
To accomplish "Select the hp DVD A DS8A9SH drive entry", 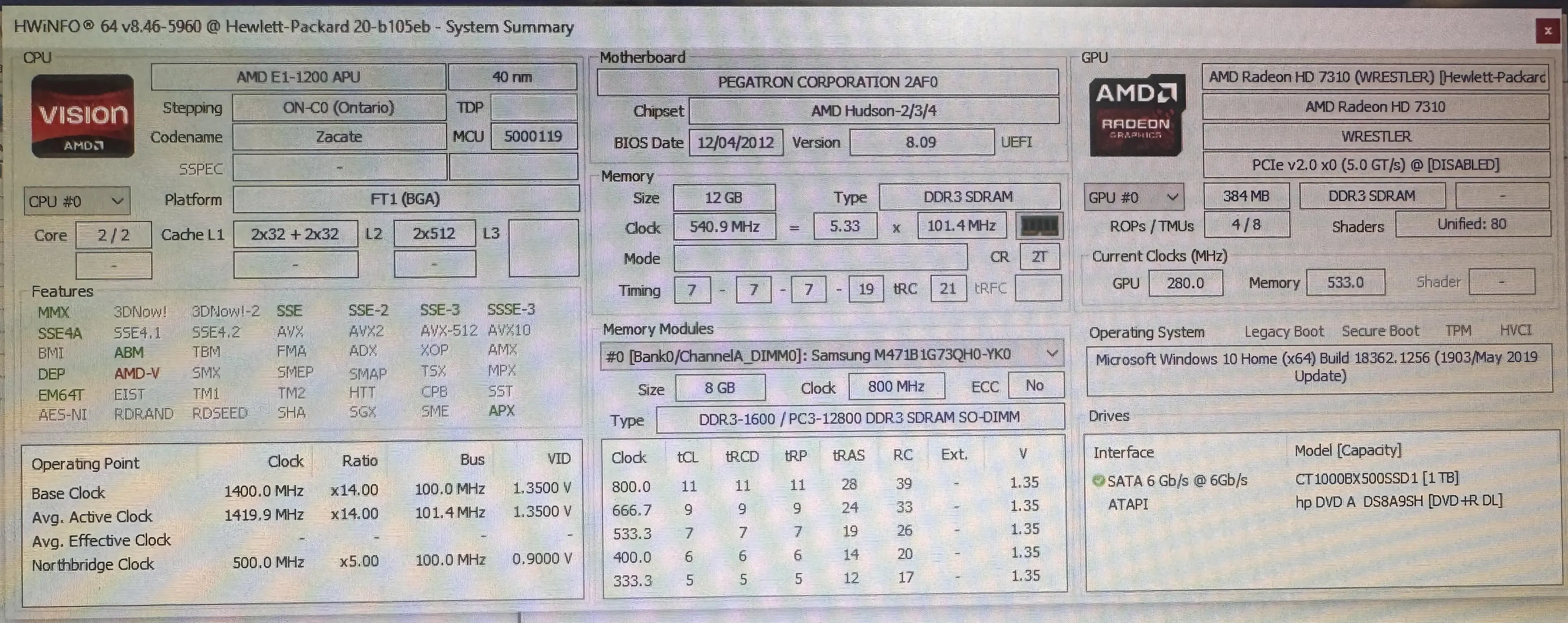I will point(1398,501).
